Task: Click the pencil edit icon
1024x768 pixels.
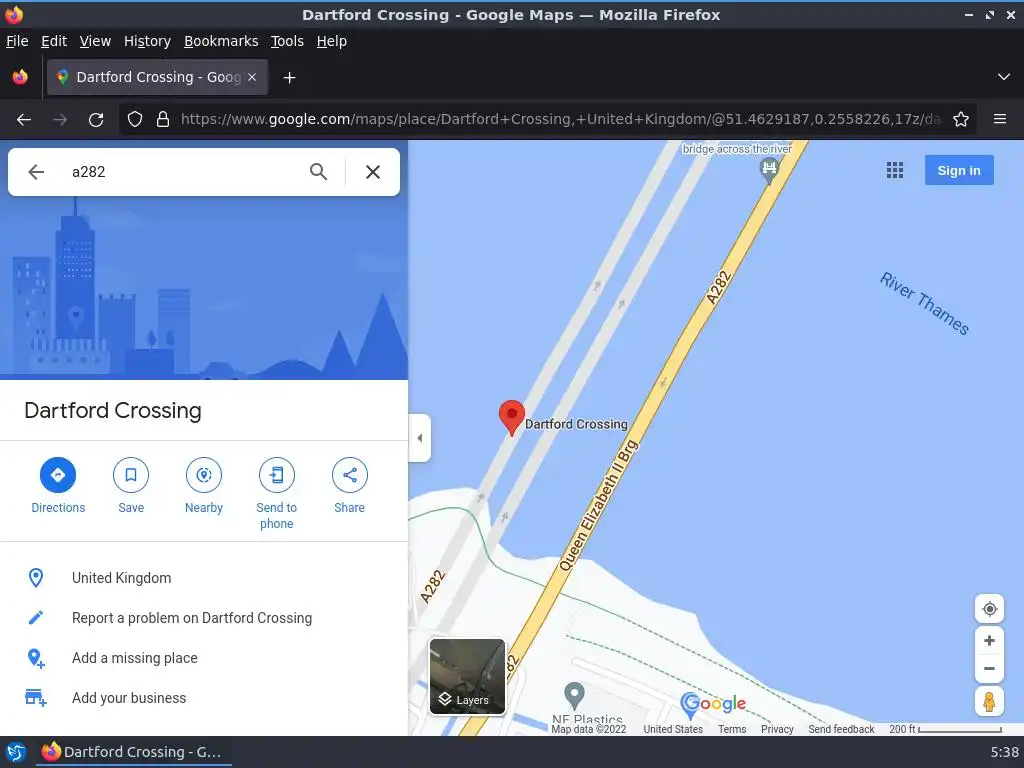Action: coord(36,617)
